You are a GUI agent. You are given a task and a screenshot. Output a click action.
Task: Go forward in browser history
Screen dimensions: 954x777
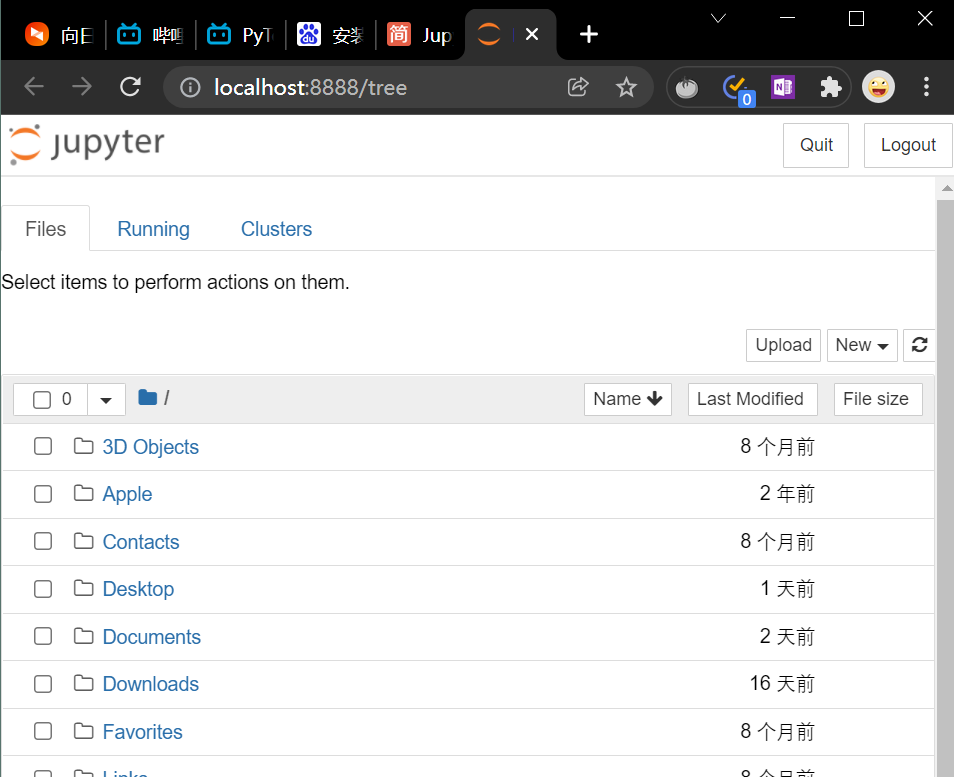pyautogui.click(x=82, y=87)
